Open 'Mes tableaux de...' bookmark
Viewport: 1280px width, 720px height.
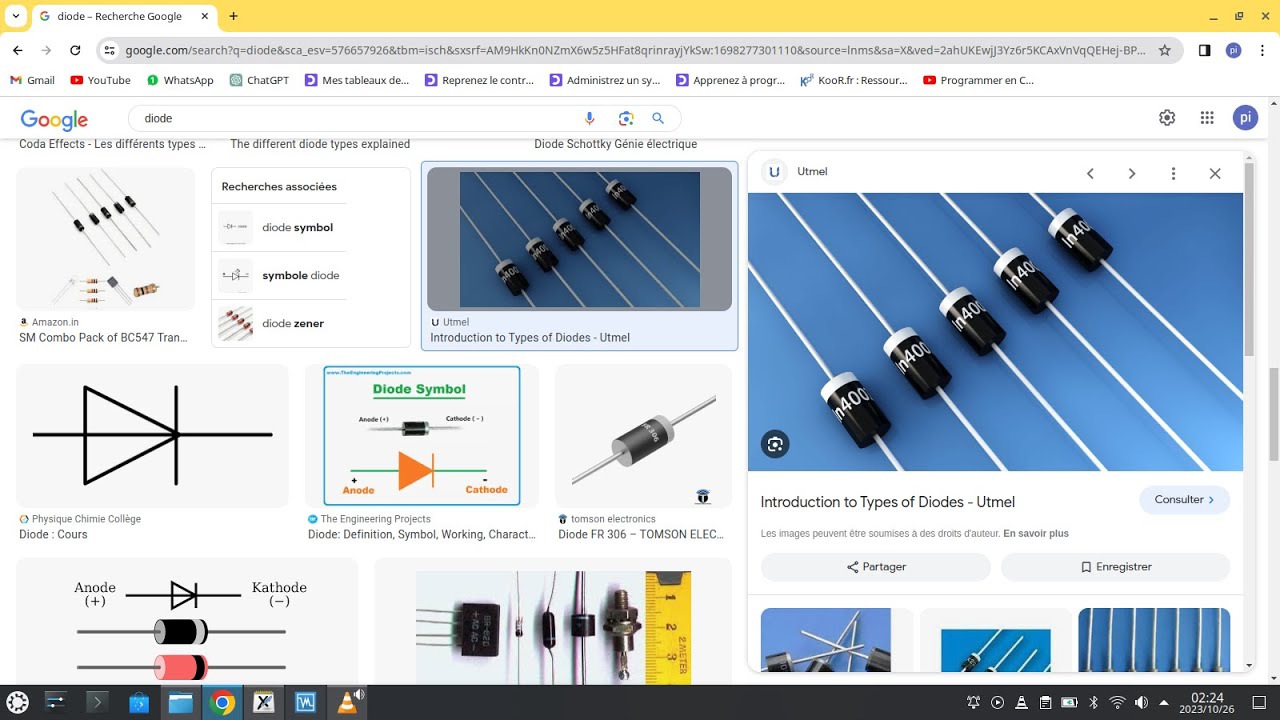[x=357, y=80]
